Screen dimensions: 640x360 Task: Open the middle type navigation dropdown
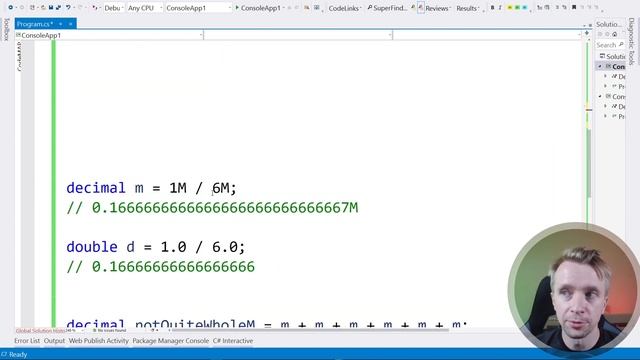(298, 36)
